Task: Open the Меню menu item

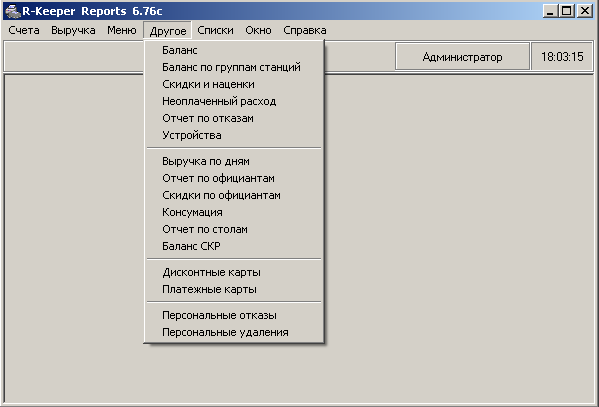Action: (x=121, y=30)
